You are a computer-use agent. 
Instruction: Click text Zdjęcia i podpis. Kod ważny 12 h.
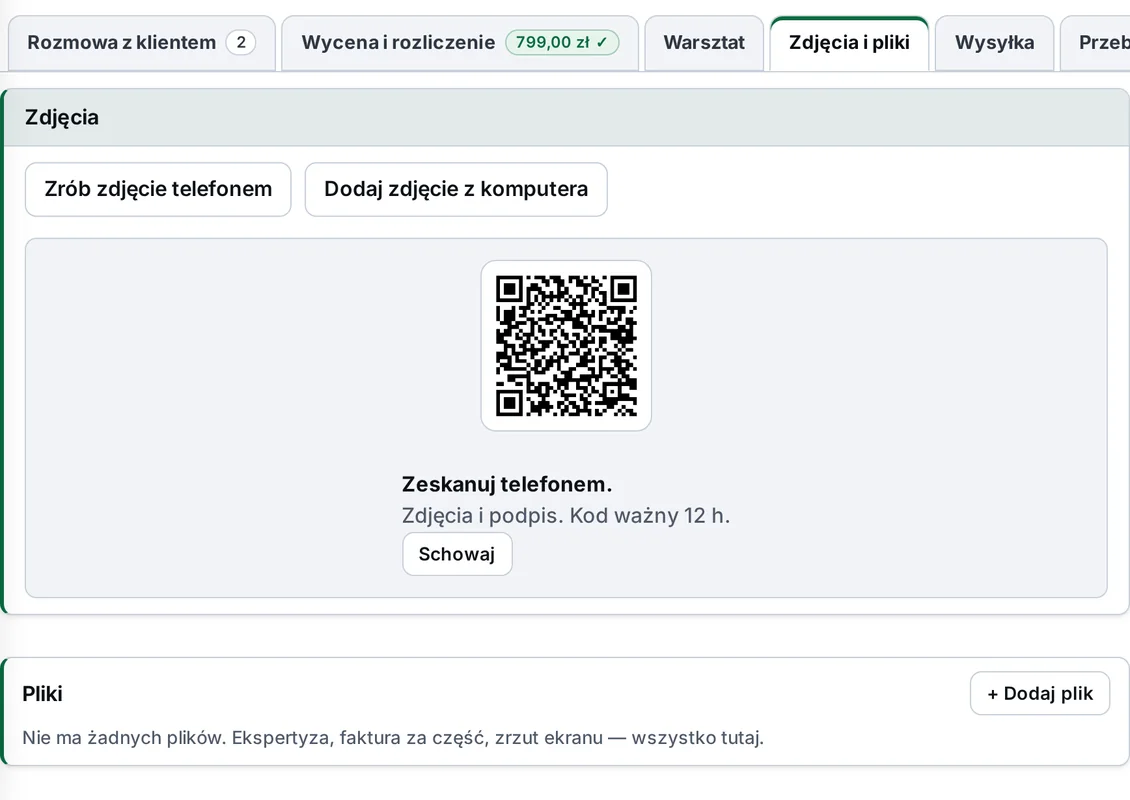(566, 516)
